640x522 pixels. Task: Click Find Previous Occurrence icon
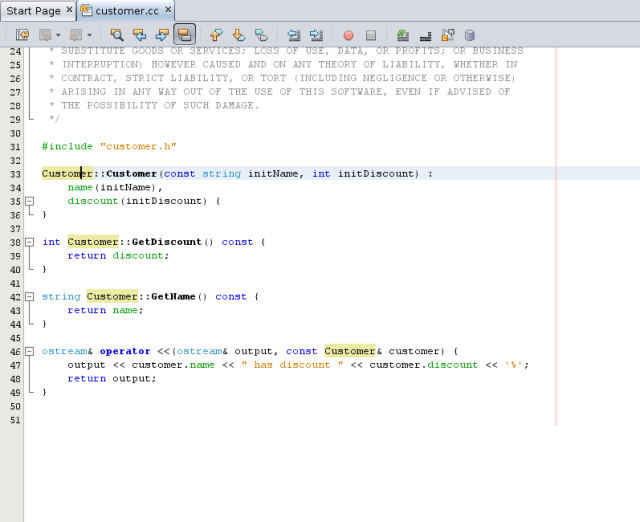(140, 35)
